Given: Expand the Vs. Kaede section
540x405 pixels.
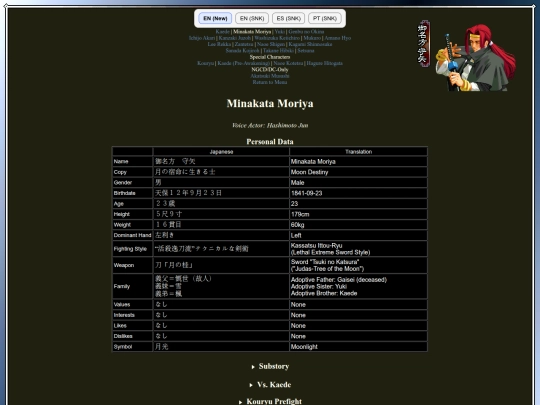Looking at the screenshot, I should pyautogui.click(x=270, y=385).
